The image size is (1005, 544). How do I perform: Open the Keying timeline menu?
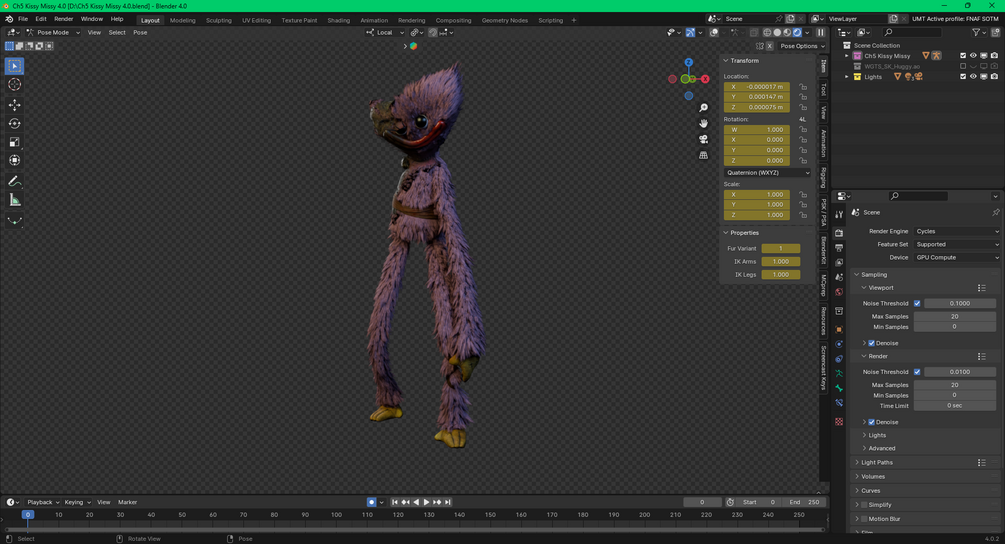[77, 502]
